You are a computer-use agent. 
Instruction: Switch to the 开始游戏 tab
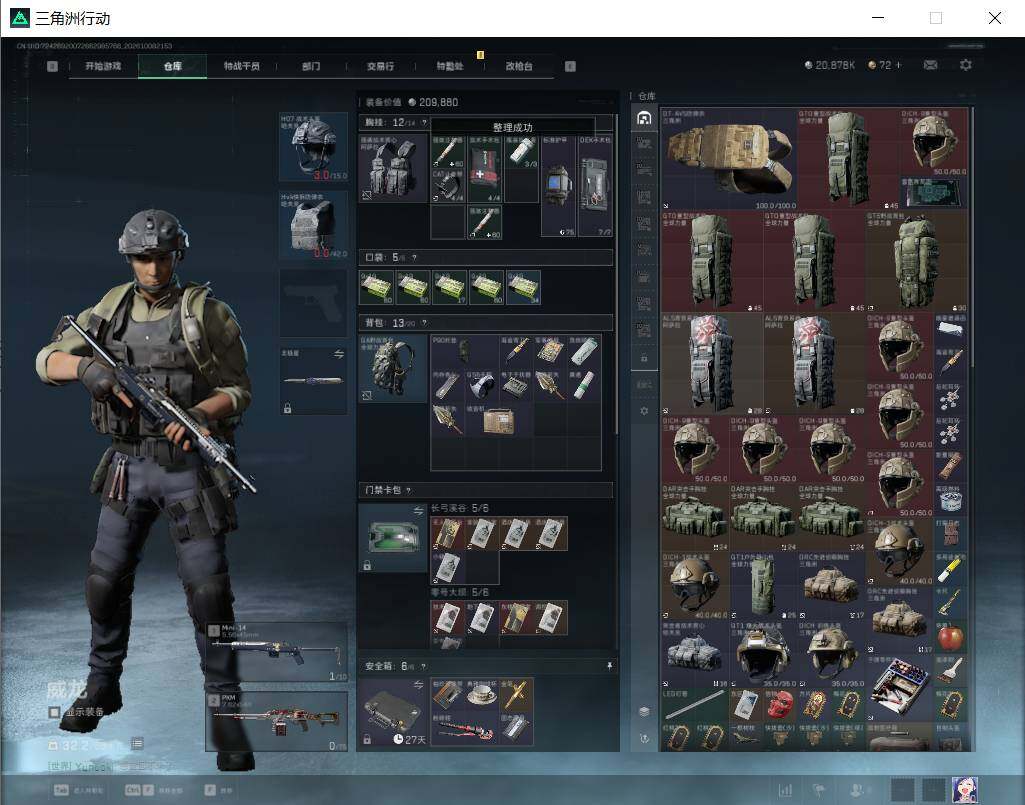click(x=103, y=66)
